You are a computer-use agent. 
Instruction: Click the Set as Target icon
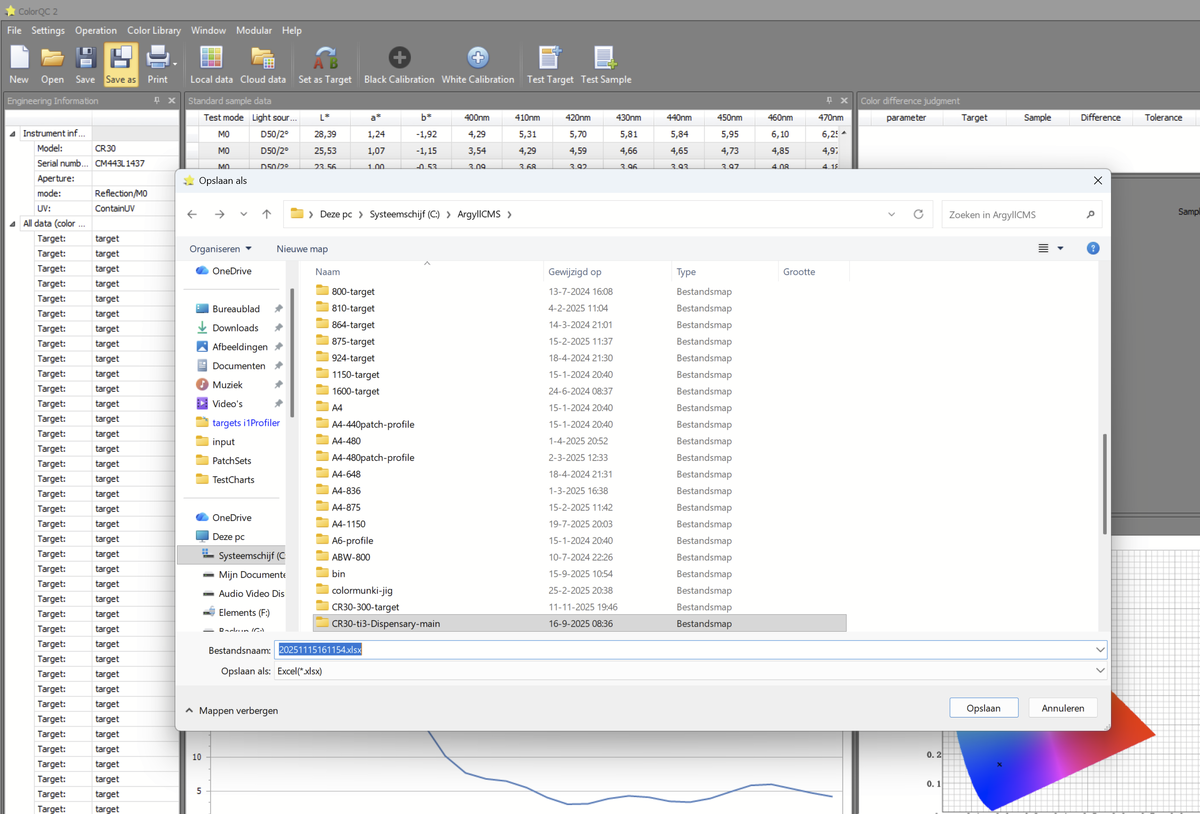pos(325,65)
